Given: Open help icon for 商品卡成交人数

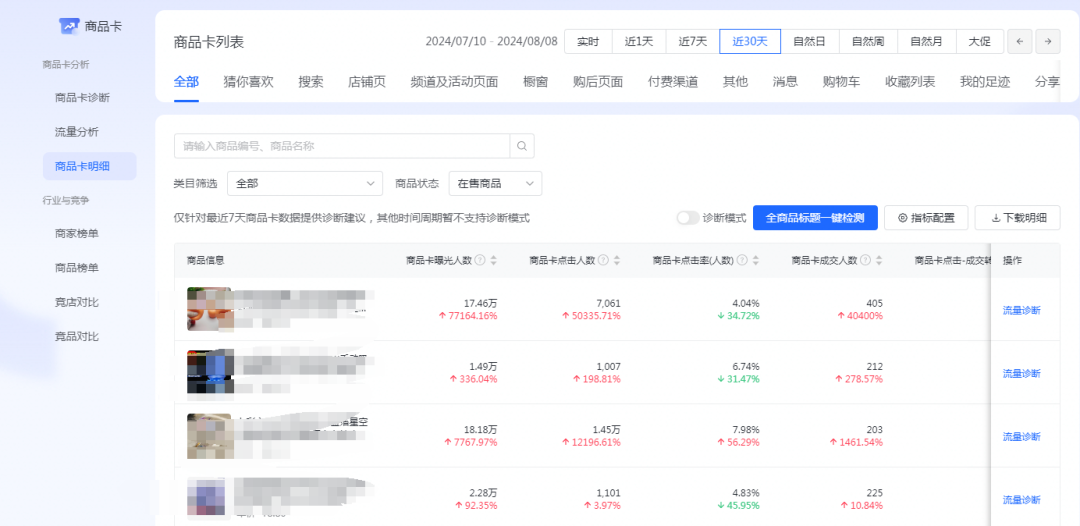Looking at the screenshot, I should (x=865, y=260).
